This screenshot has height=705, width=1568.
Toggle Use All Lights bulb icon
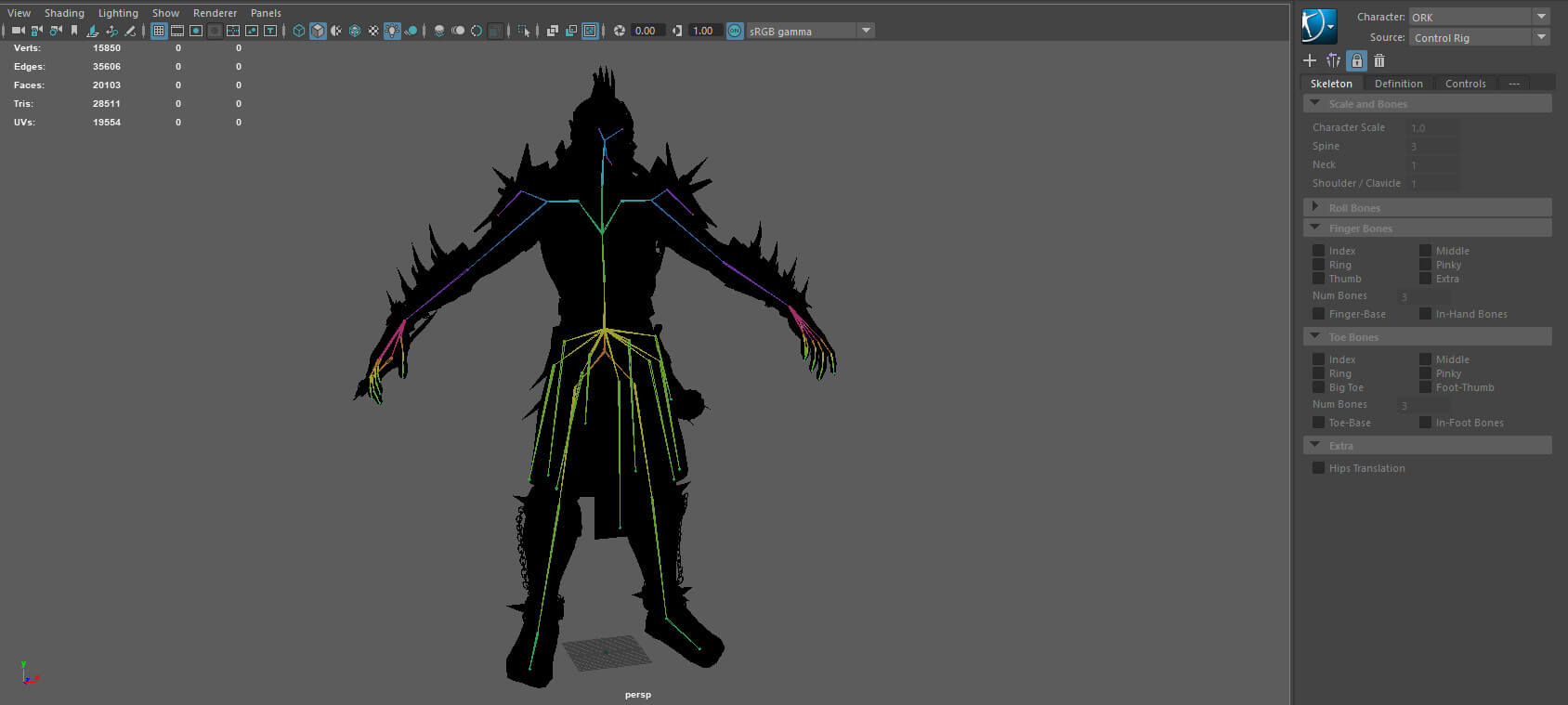(392, 31)
